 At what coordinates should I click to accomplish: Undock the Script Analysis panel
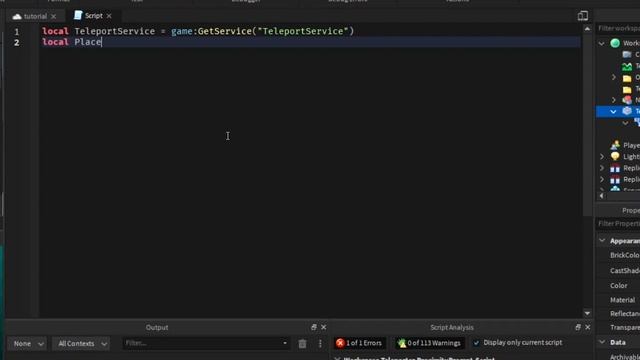click(x=578, y=327)
